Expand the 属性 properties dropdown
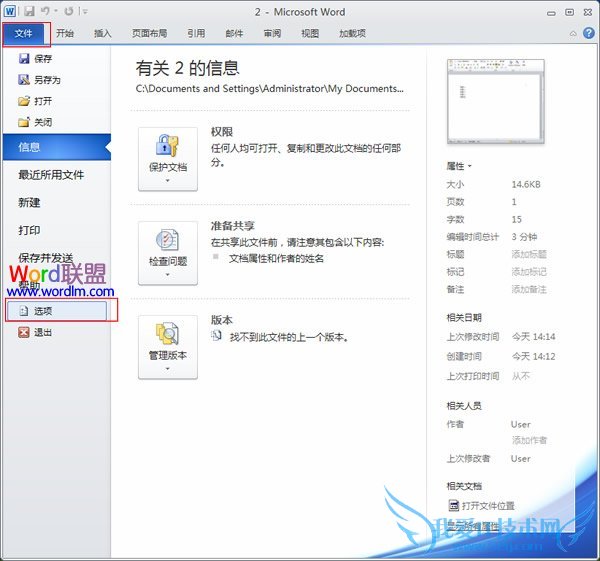 pos(459,166)
